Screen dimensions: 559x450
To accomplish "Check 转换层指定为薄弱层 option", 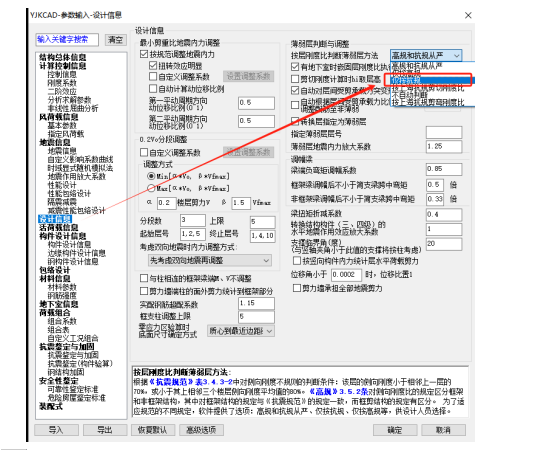I will [295, 121].
